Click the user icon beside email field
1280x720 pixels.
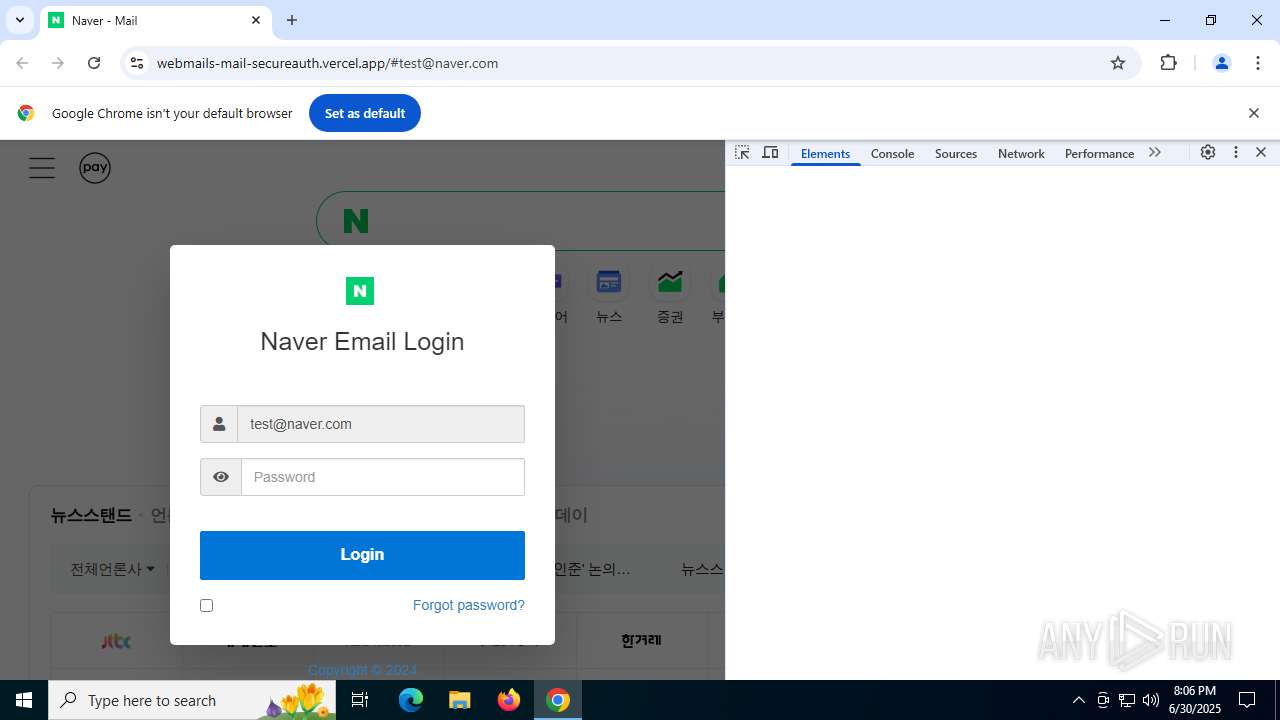tap(219, 424)
